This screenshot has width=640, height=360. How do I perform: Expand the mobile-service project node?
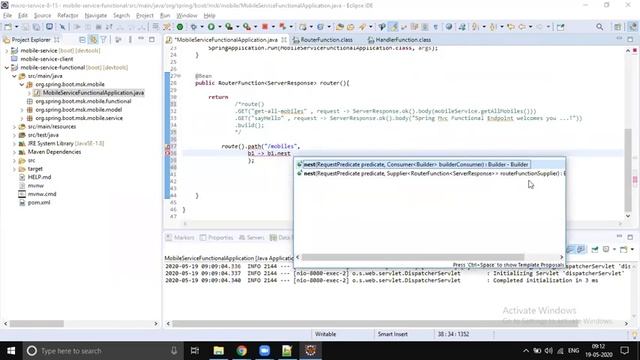7,51
